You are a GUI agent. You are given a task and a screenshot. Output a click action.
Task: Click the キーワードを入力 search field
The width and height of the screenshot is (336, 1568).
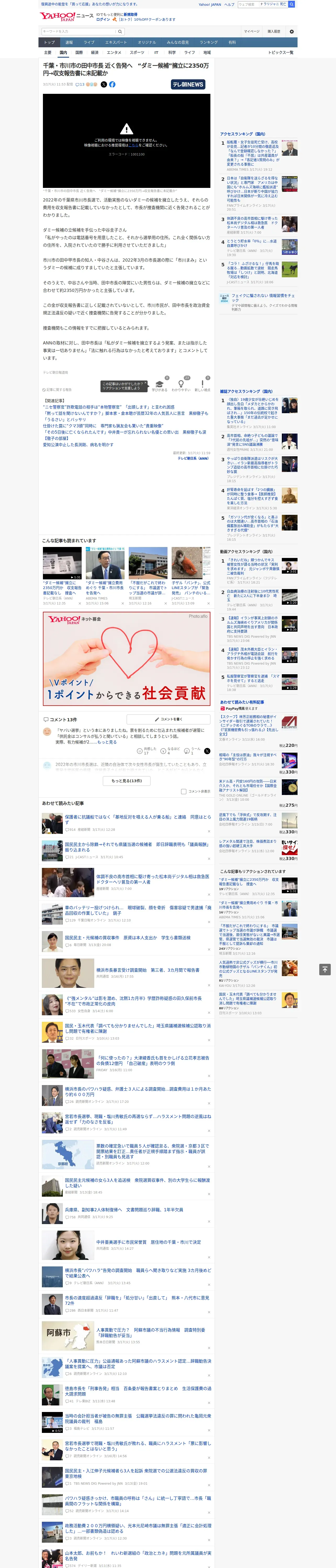click(x=79, y=32)
